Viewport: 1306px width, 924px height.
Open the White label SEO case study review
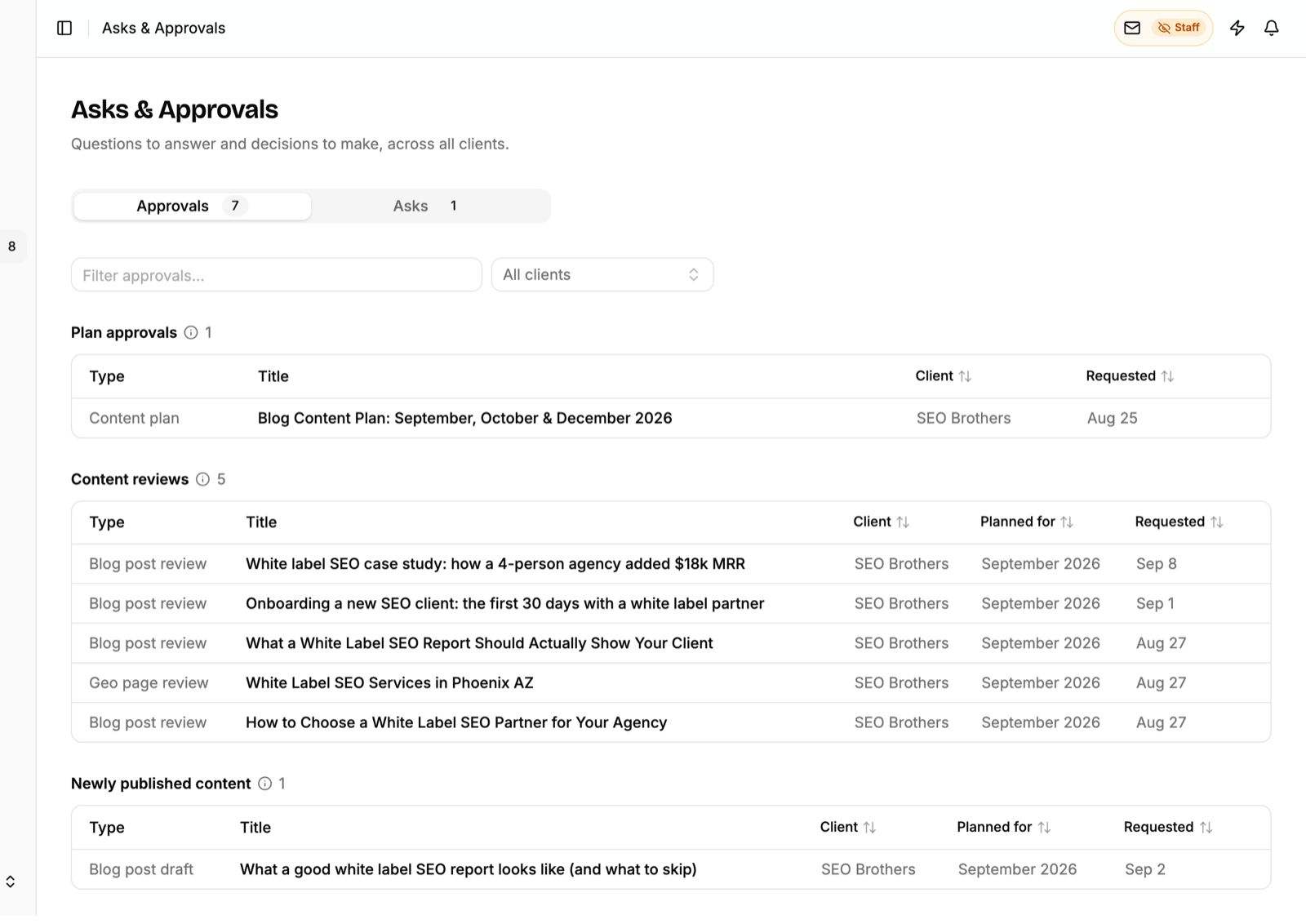coord(495,564)
